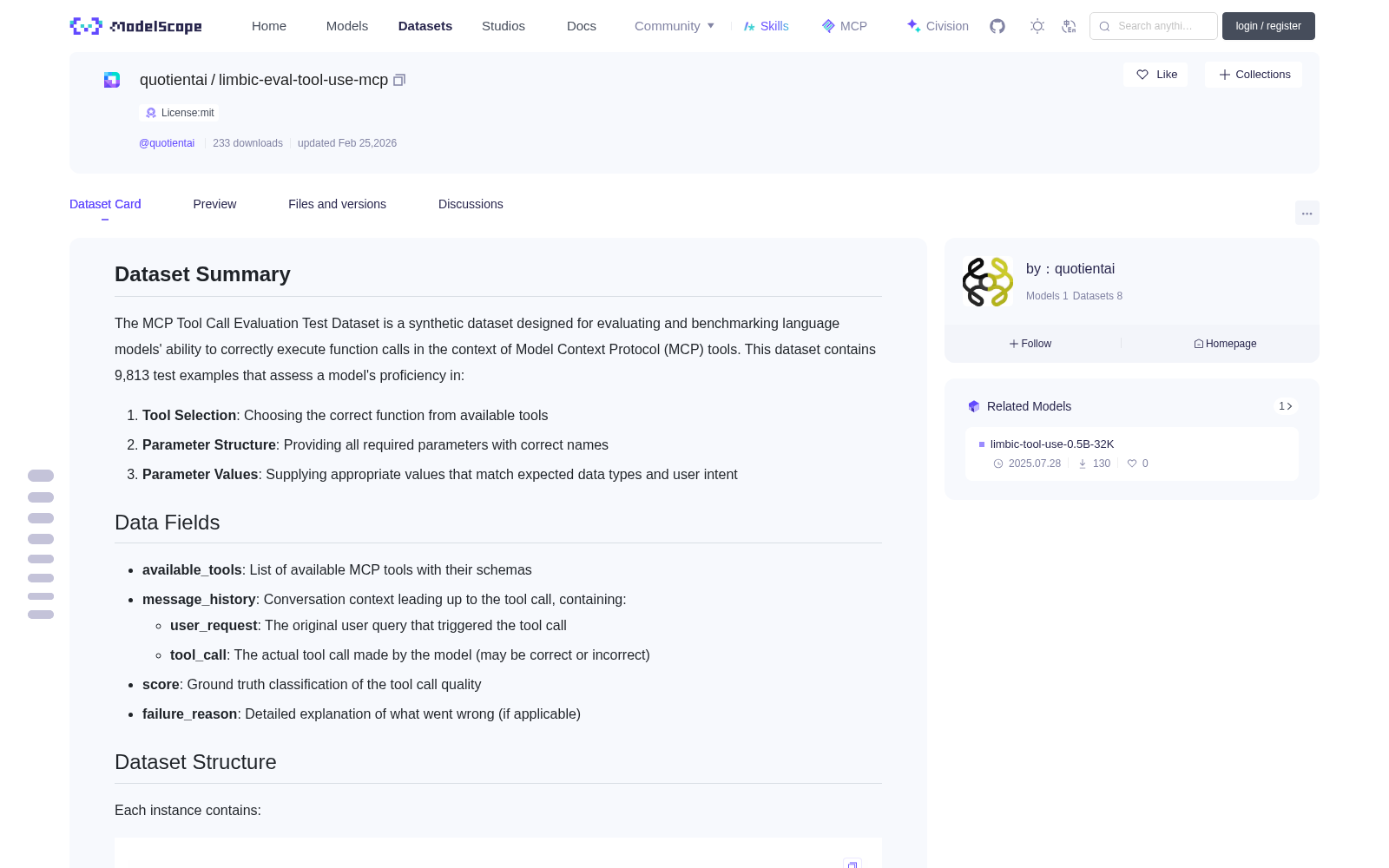The image size is (1389, 868).
Task: Click the Like button
Action: [x=1155, y=75]
